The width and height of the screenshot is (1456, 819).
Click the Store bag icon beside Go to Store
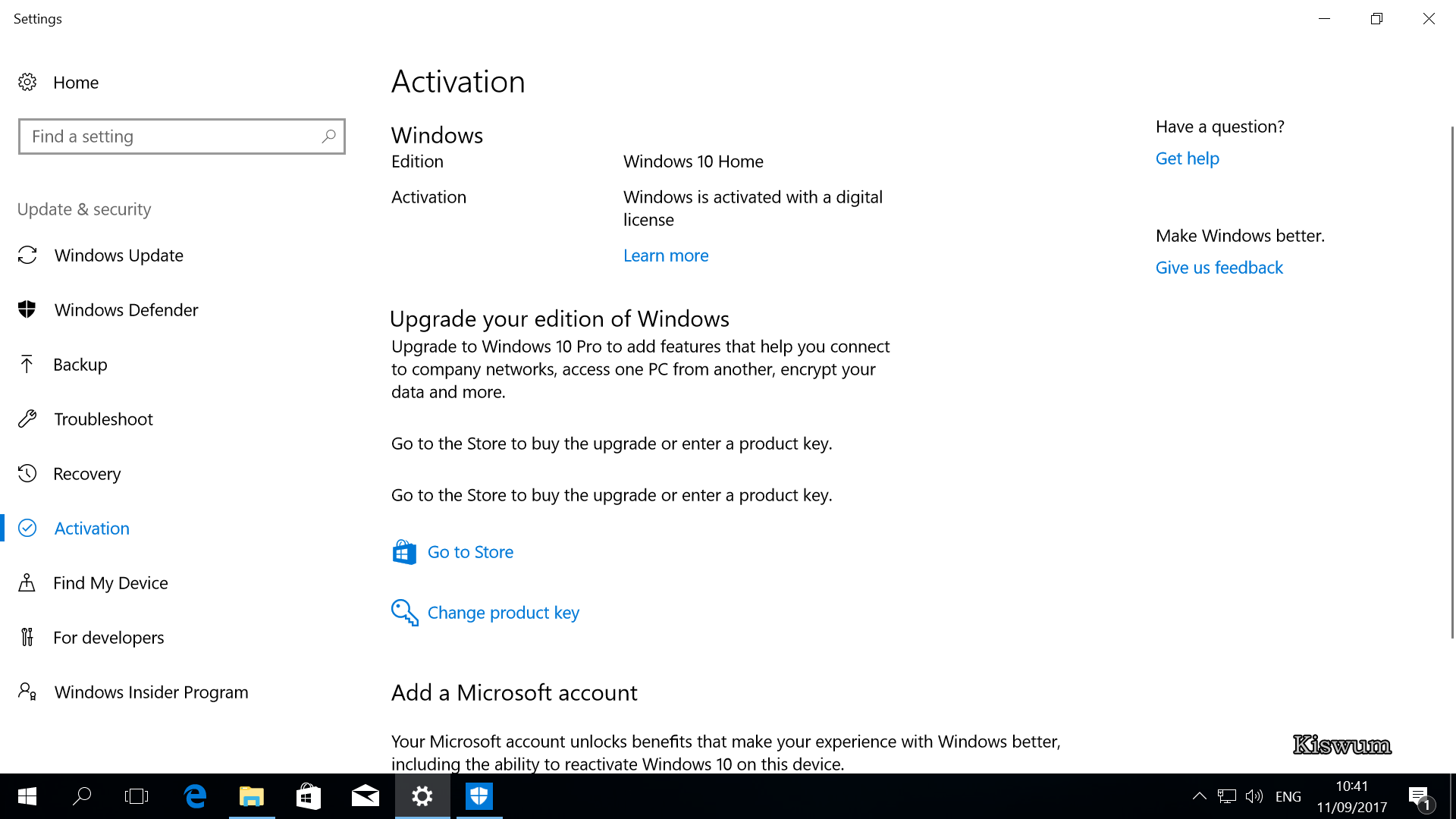coord(404,552)
